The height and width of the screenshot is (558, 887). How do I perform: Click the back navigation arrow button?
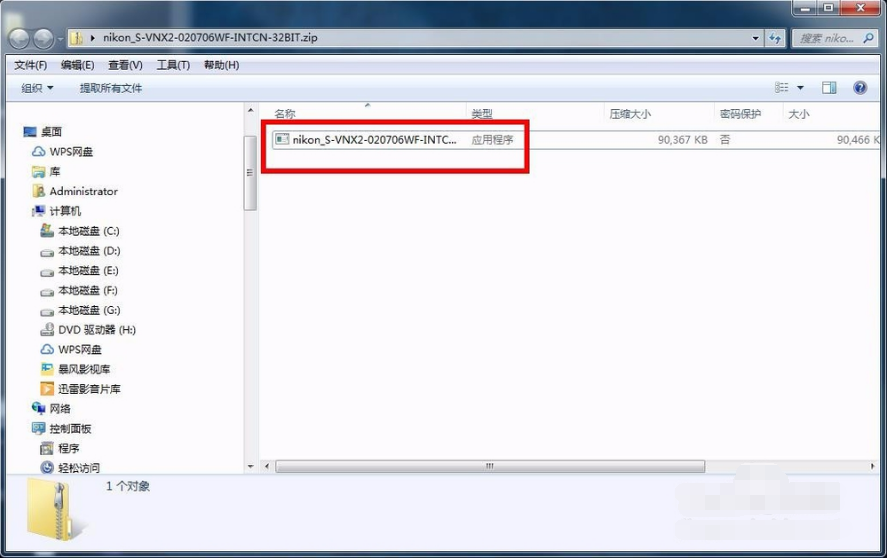[20, 38]
